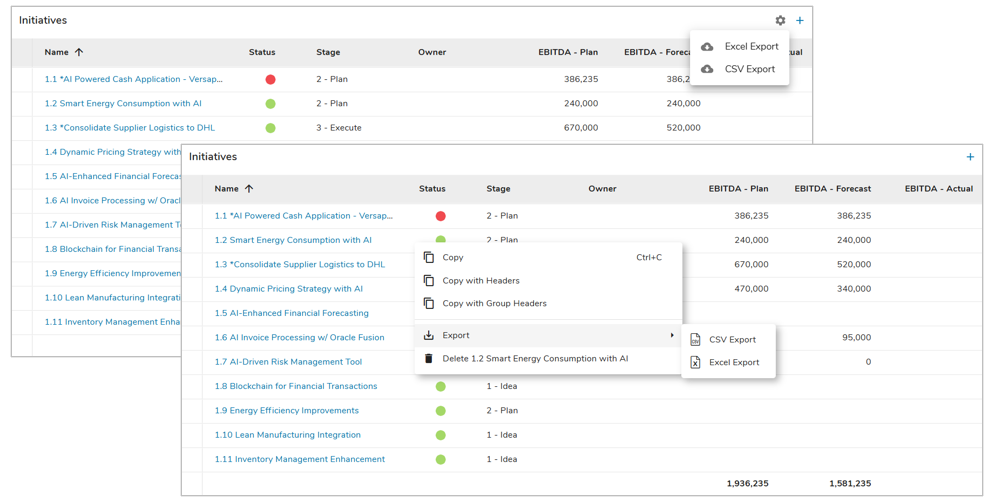Sort by Name column arrow in front panel
Image resolution: width=990 pixels, height=501 pixels.
249,189
